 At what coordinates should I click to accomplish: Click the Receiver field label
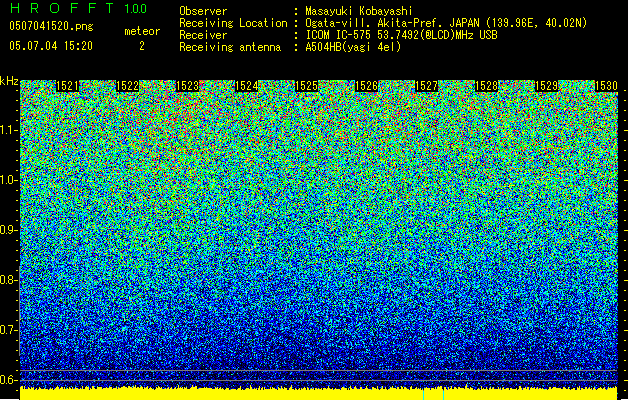(x=203, y=35)
